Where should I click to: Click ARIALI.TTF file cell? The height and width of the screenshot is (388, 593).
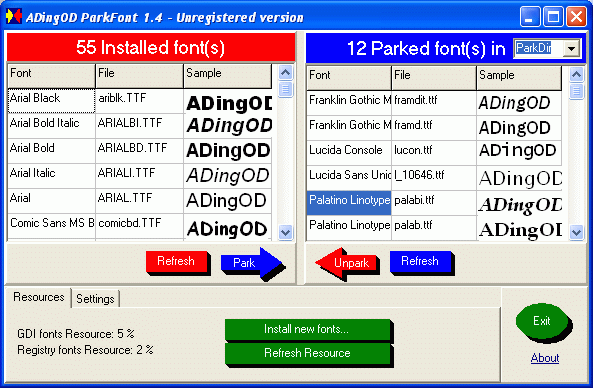[139, 175]
